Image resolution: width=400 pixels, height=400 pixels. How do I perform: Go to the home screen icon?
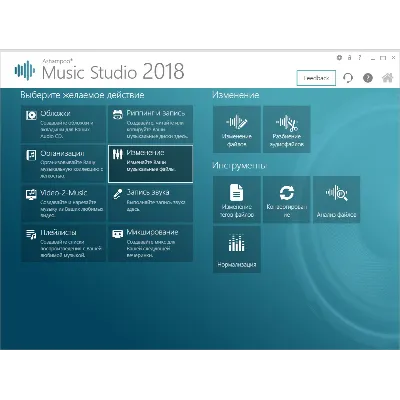(x=387, y=78)
